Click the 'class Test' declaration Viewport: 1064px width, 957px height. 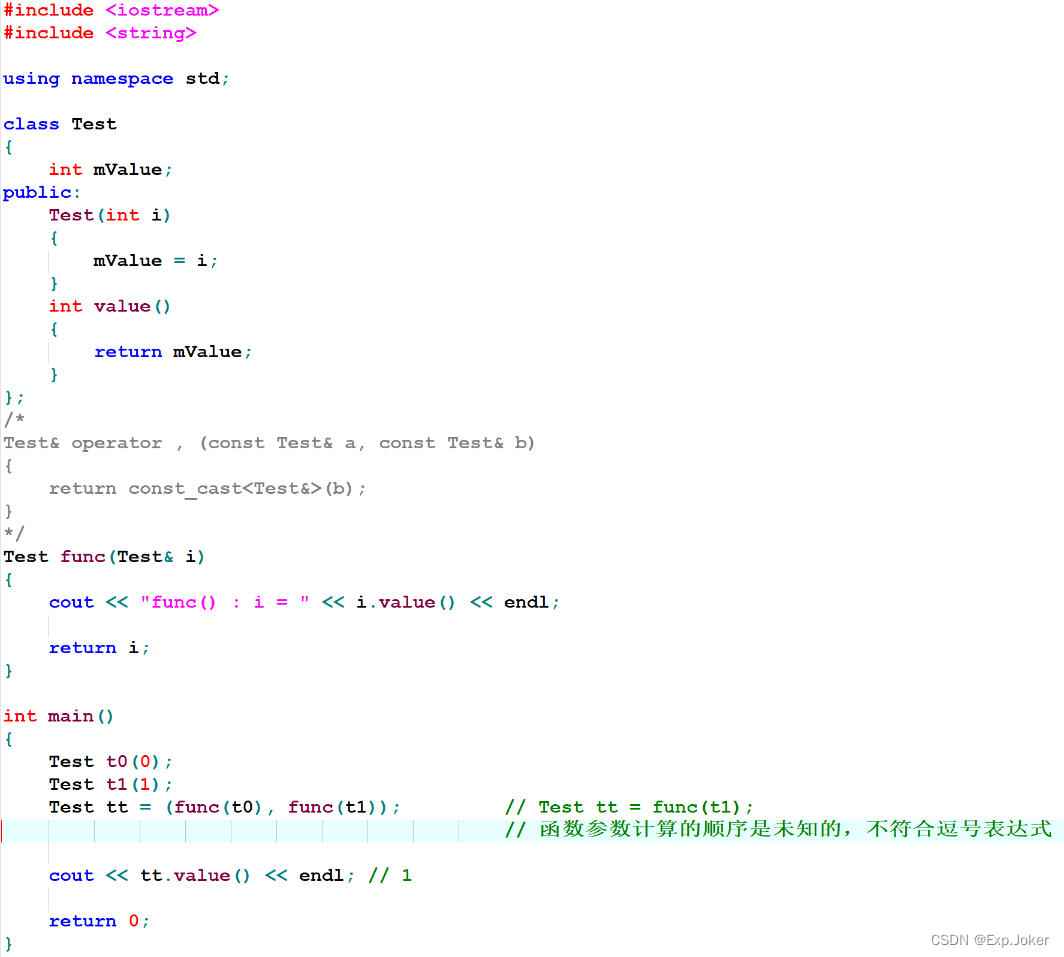point(60,124)
